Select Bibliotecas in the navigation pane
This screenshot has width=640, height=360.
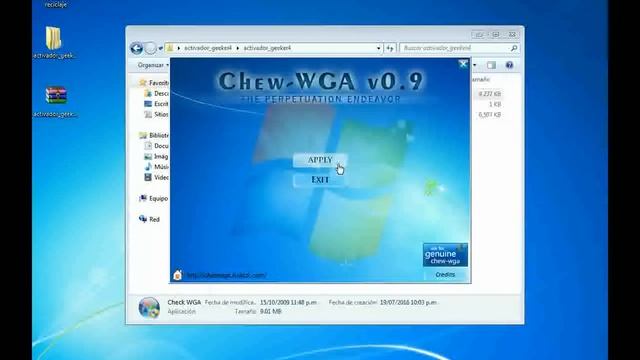pyautogui.click(x=154, y=135)
